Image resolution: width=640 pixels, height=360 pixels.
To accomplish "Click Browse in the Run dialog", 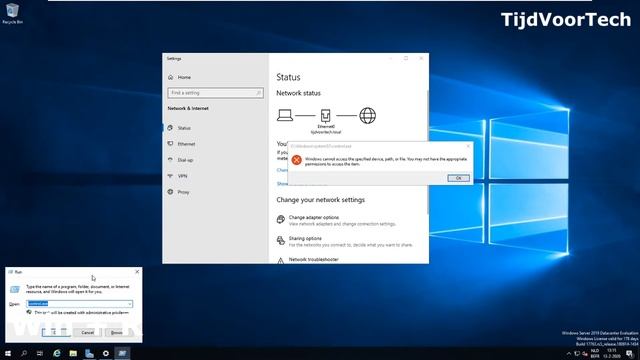I will pyautogui.click(x=117, y=333).
